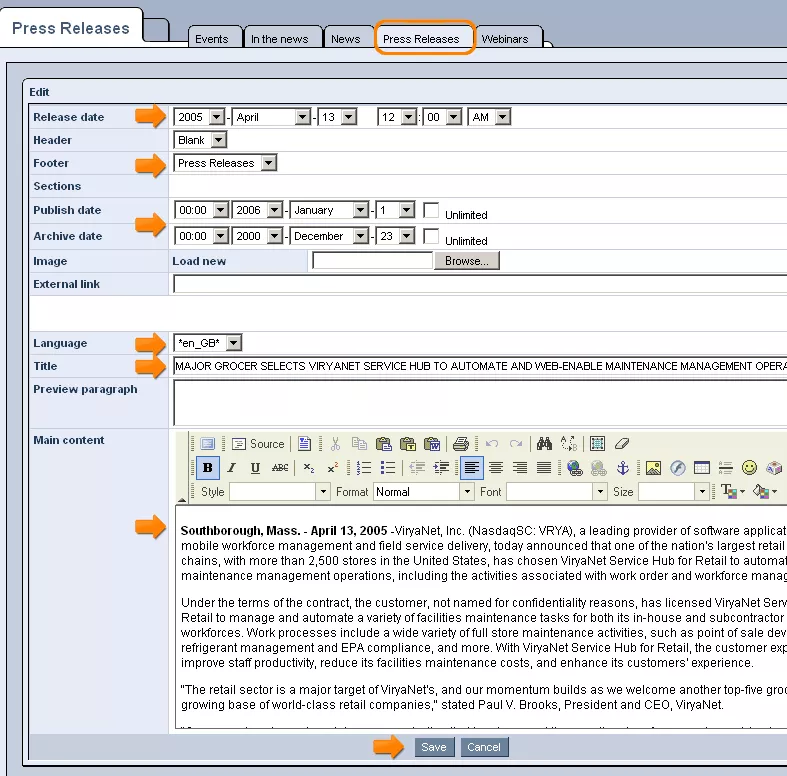787x776 pixels.
Task: Toggle Subscript formatting button
Action: [309, 468]
